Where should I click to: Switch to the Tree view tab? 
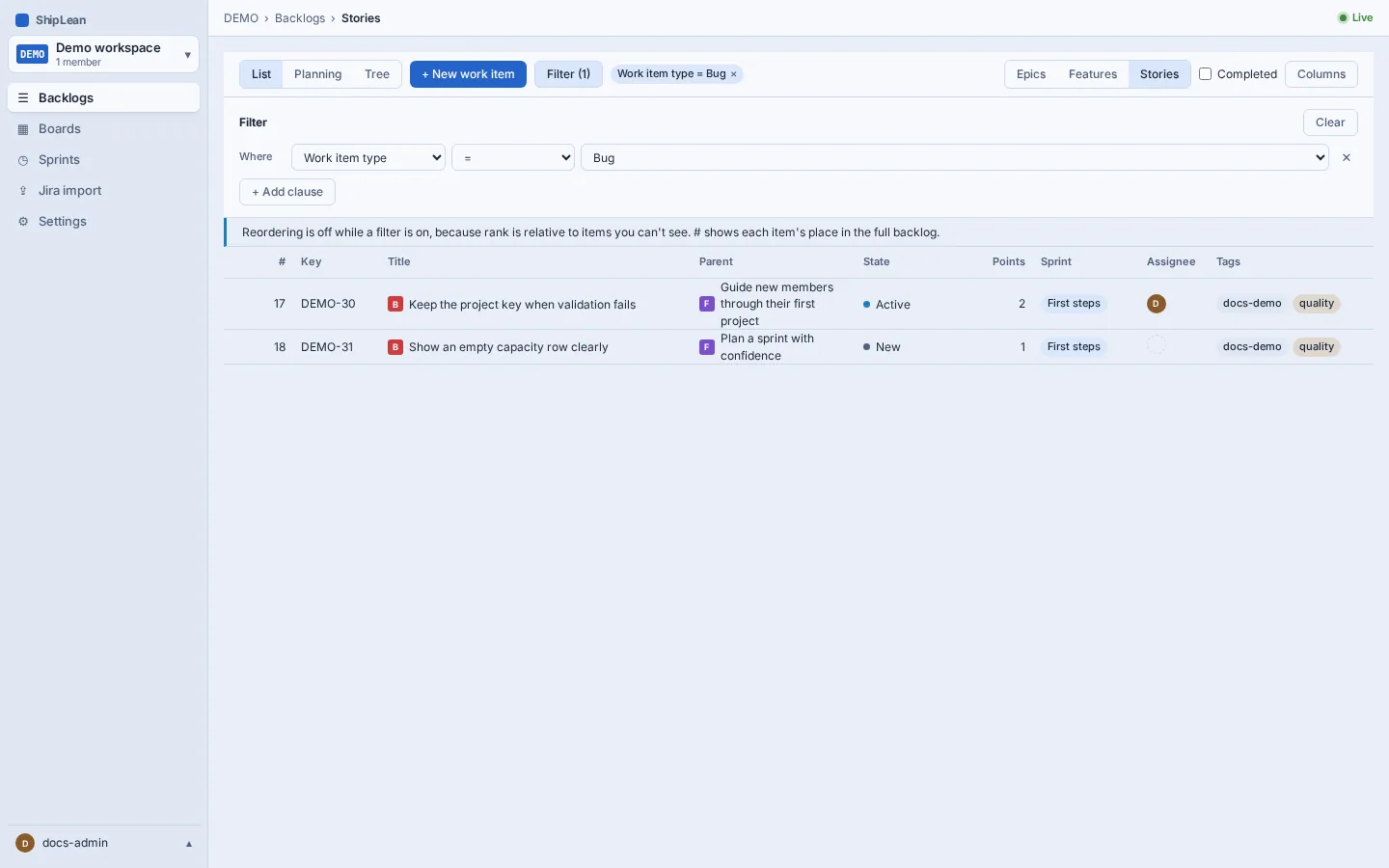tap(377, 74)
